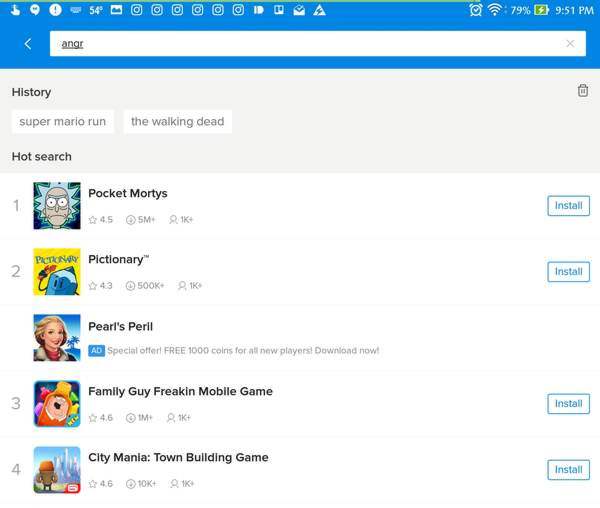Open City Mania app icon
Image resolution: width=600 pixels, height=508 pixels.
[x=57, y=470]
